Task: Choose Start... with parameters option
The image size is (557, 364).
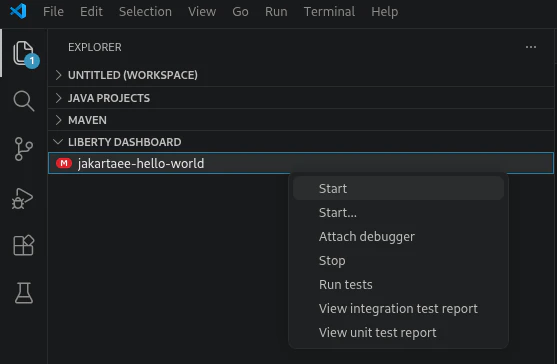Action: pos(398,212)
